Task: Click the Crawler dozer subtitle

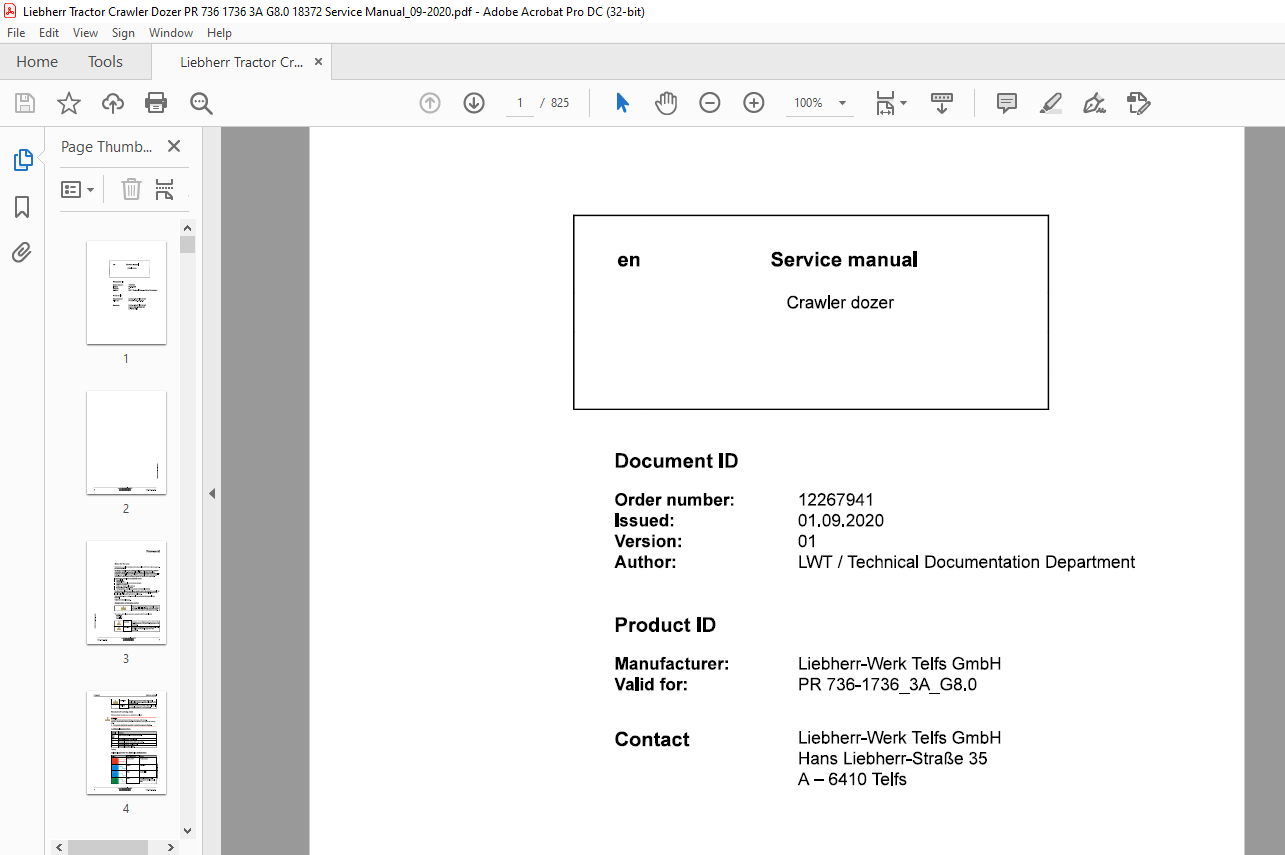Action: pos(840,303)
